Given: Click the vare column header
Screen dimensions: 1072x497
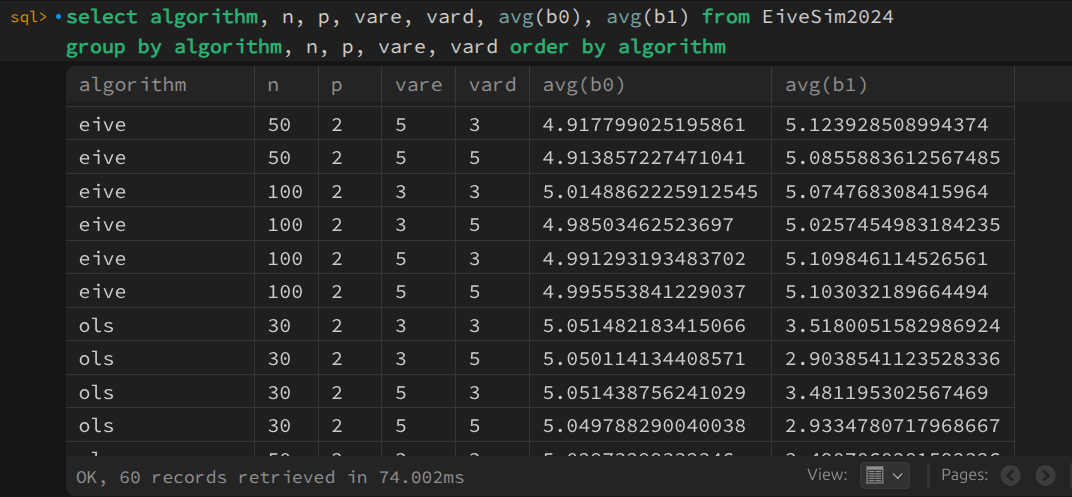Looking at the screenshot, I should [418, 85].
